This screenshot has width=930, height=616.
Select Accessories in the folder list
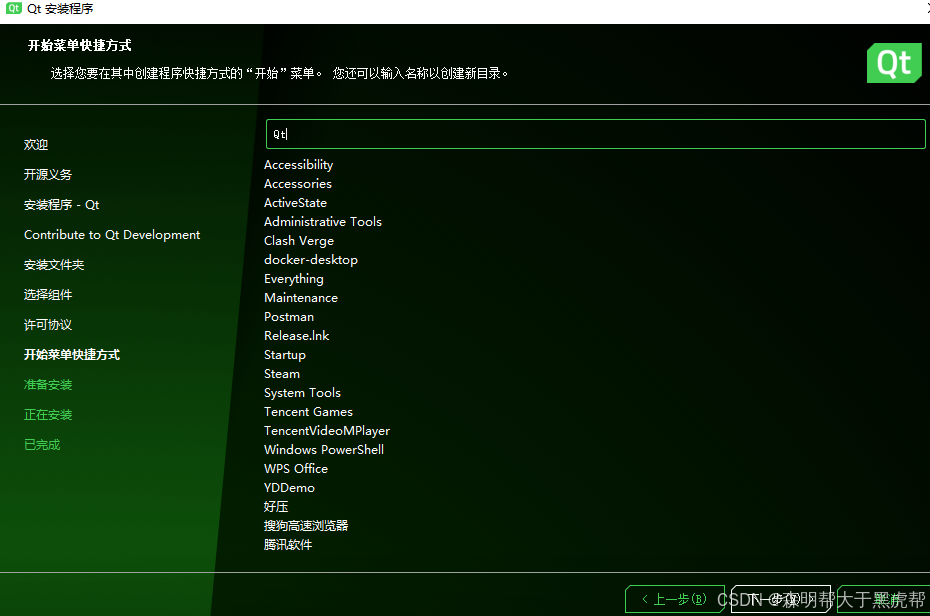298,184
